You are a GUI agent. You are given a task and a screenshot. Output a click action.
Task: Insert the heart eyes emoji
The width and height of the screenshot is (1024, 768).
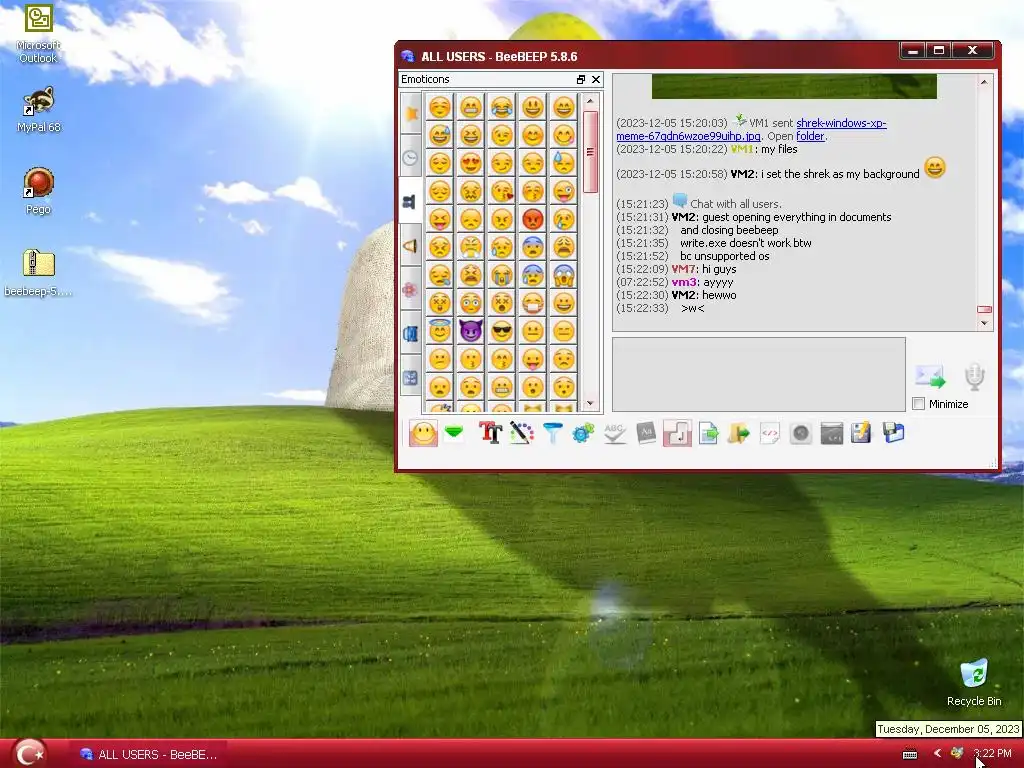click(x=471, y=163)
